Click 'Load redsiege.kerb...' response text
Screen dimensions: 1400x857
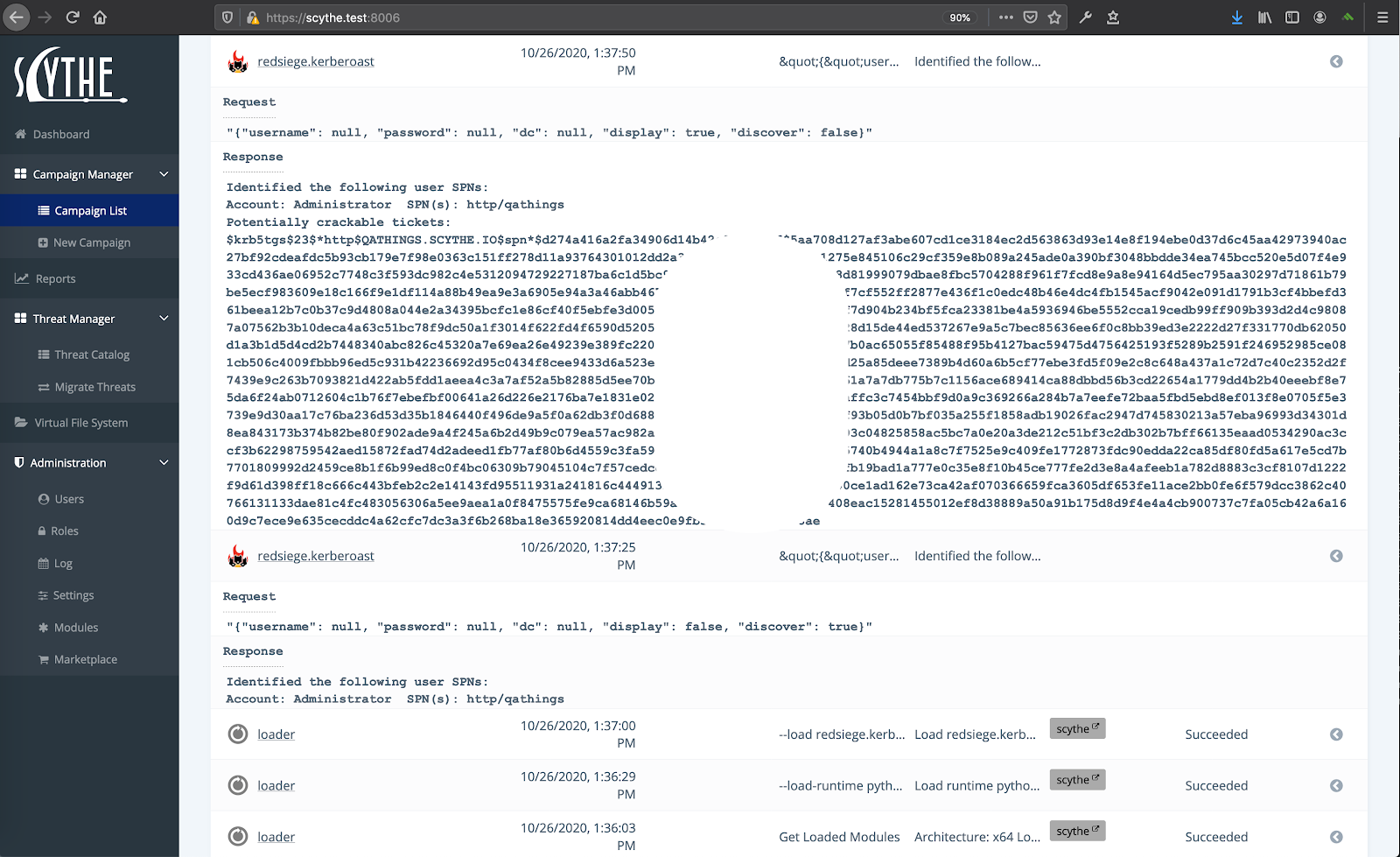pyautogui.click(x=975, y=734)
